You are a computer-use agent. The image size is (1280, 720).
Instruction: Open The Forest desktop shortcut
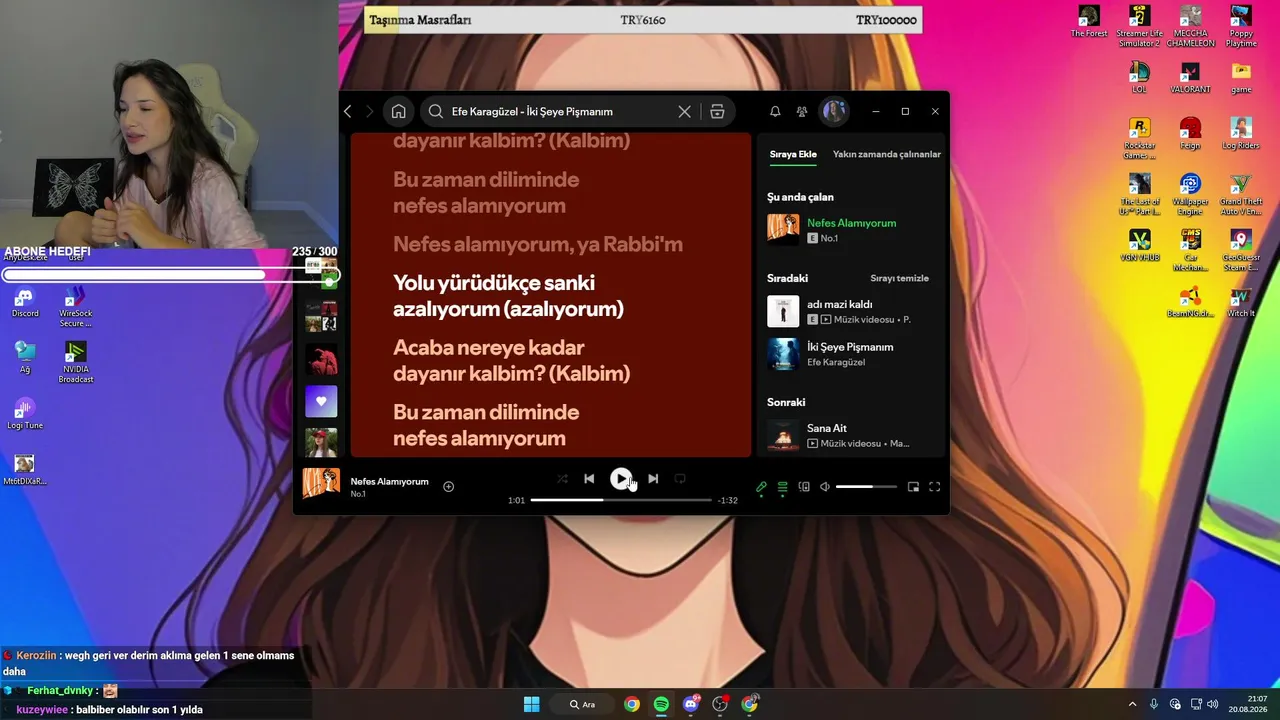[1089, 22]
